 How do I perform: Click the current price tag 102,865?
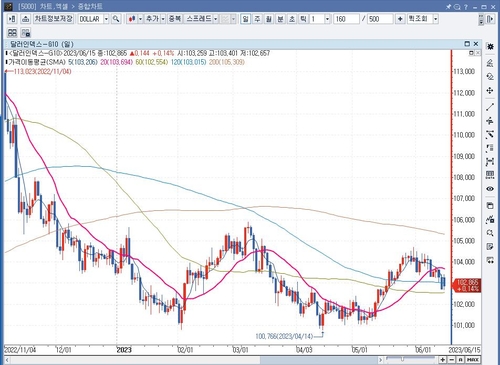pyautogui.click(x=467, y=285)
